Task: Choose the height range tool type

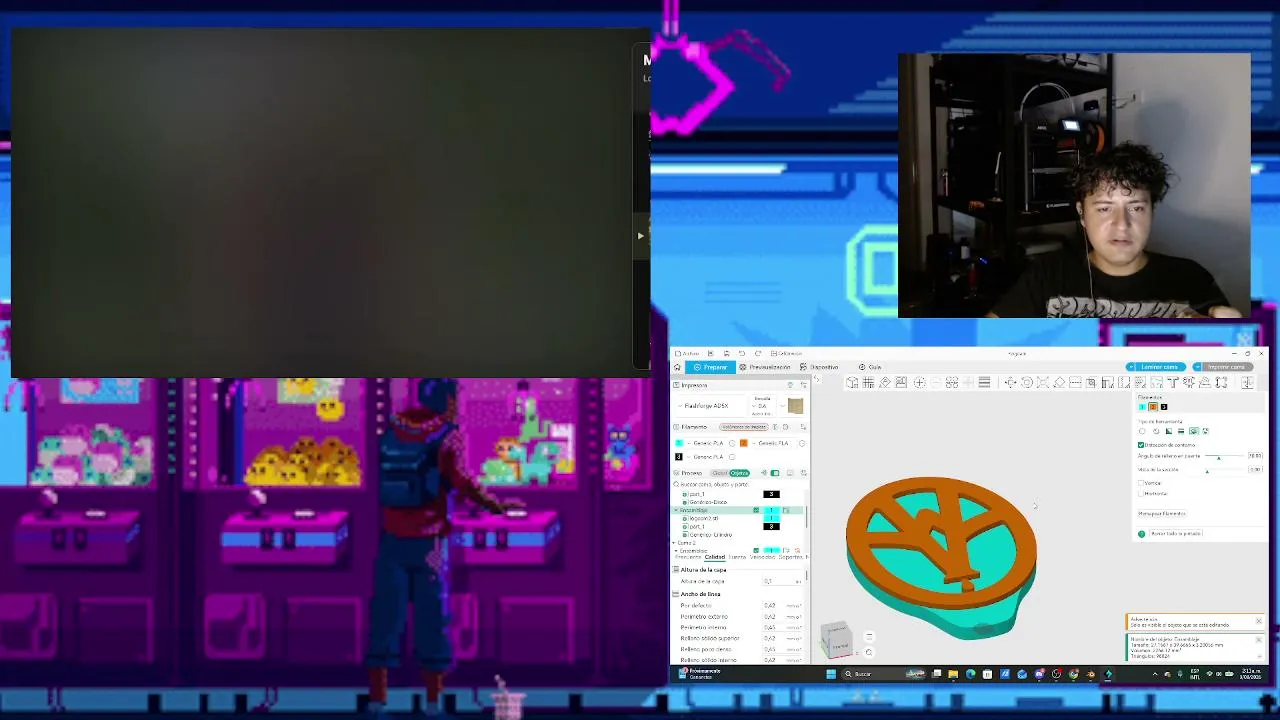Action: [x=1181, y=431]
